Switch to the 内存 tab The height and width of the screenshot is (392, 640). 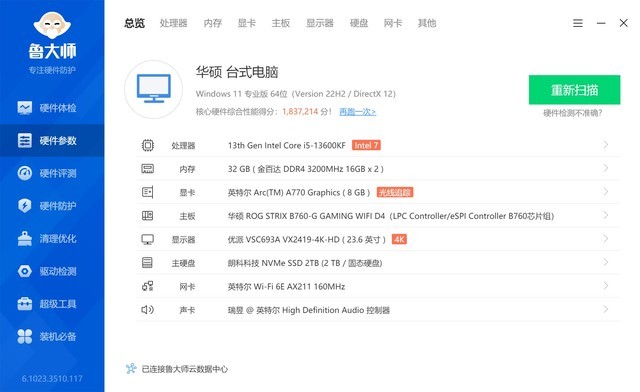pos(213,23)
